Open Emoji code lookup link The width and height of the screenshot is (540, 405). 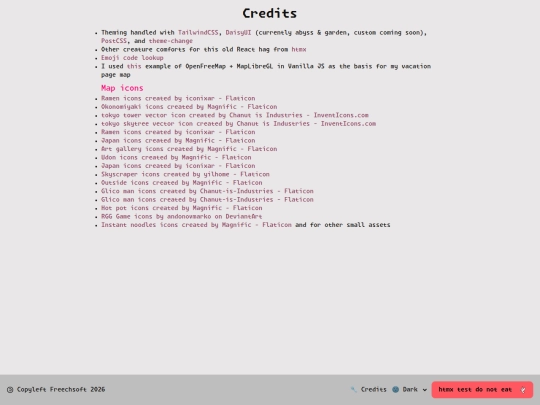pyautogui.click(x=132, y=58)
